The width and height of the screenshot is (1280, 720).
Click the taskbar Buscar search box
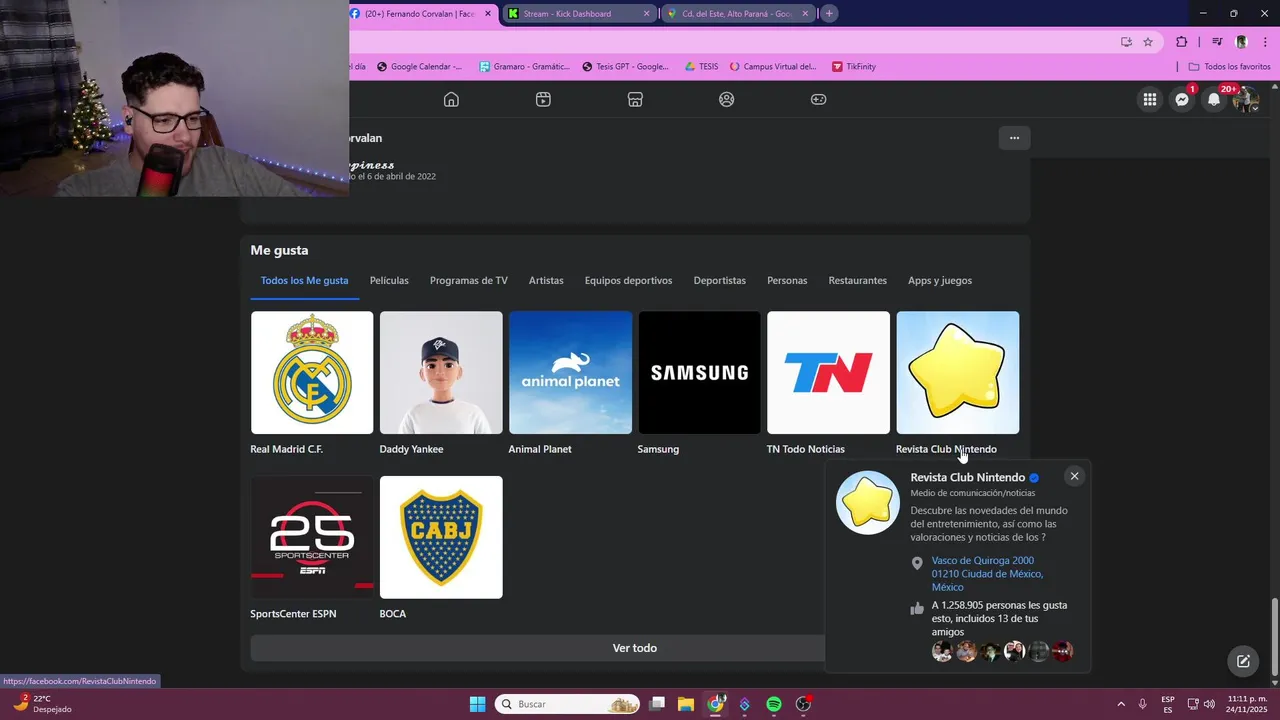click(567, 704)
